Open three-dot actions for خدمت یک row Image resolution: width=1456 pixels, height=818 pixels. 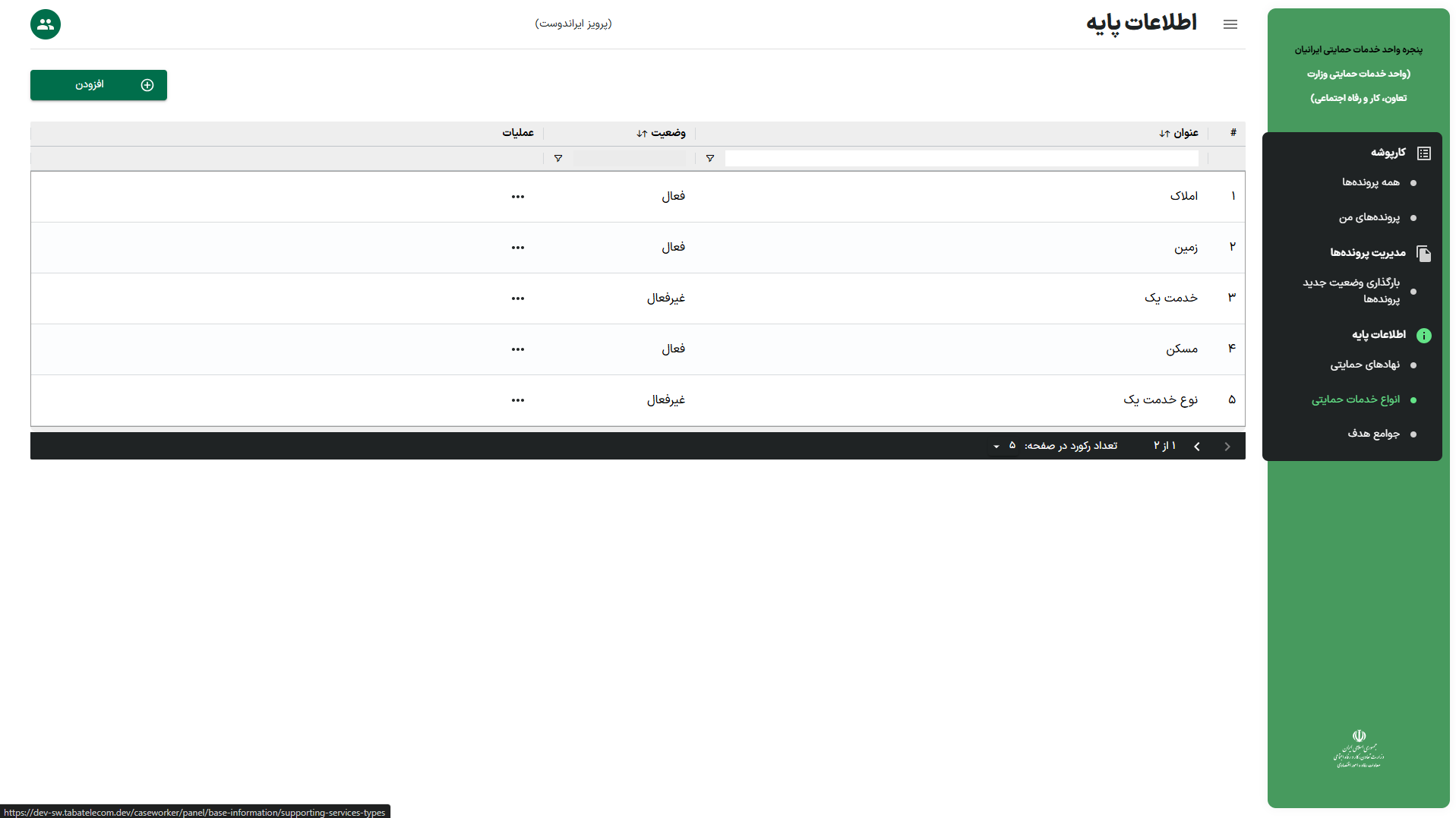[517, 298]
